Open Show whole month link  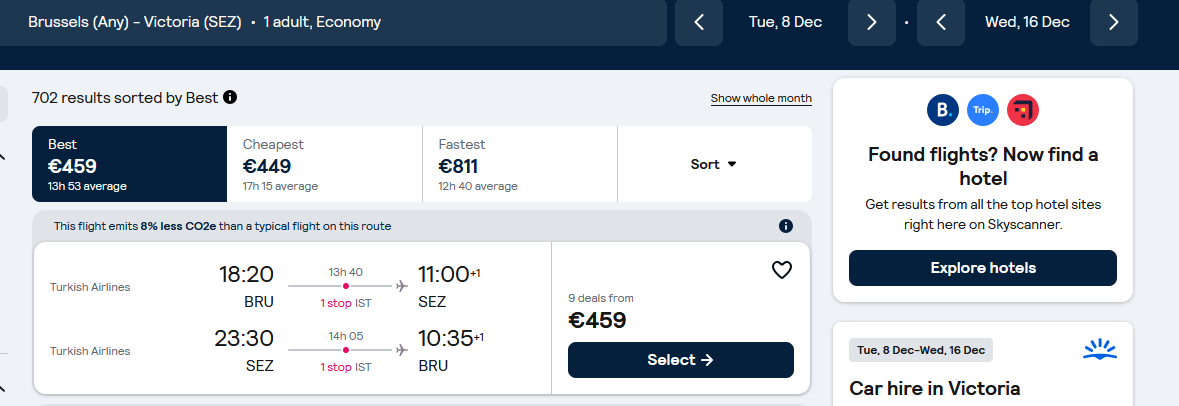[761, 98]
